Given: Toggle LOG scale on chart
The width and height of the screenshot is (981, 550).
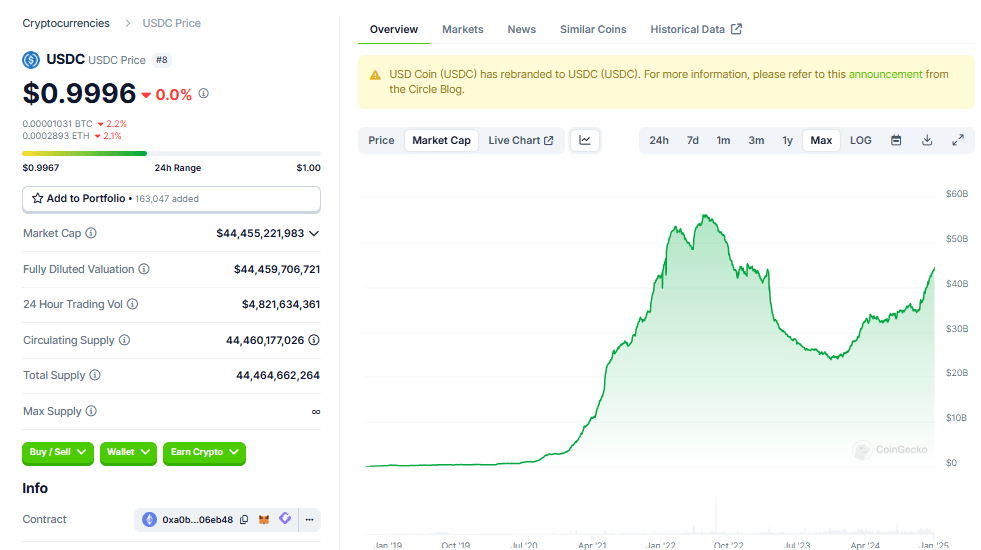Looking at the screenshot, I should pos(860,140).
